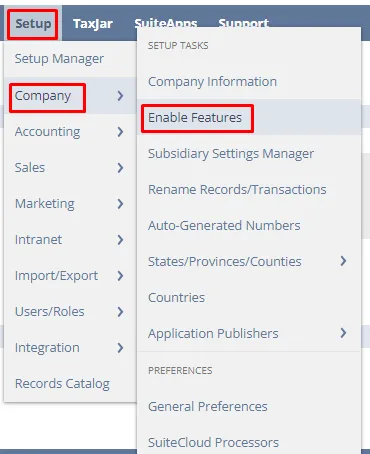370x454 pixels.
Task: Expand the Integration submenu chevron
Action: pos(120,348)
